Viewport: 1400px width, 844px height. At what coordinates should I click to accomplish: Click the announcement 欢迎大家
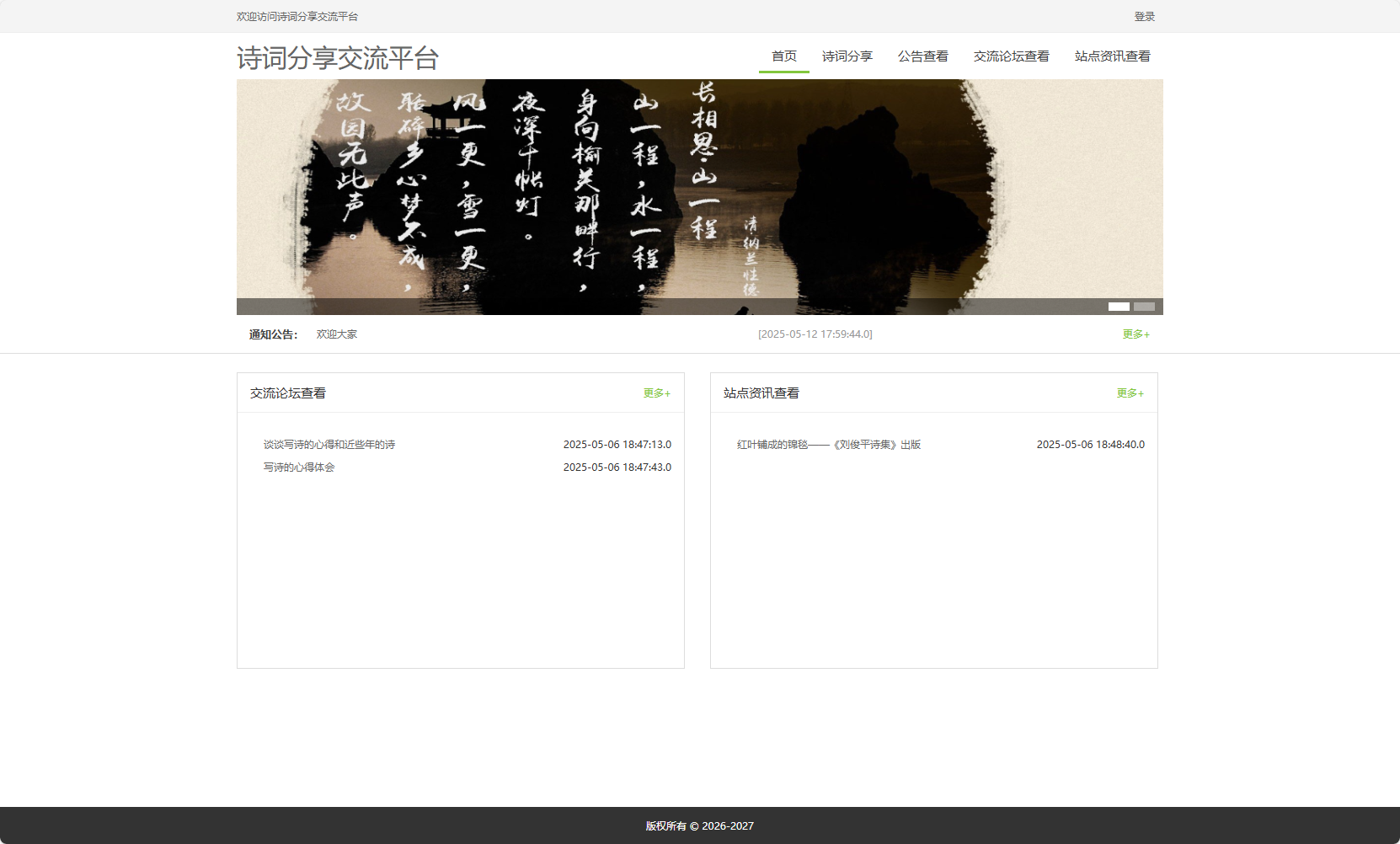tap(336, 334)
